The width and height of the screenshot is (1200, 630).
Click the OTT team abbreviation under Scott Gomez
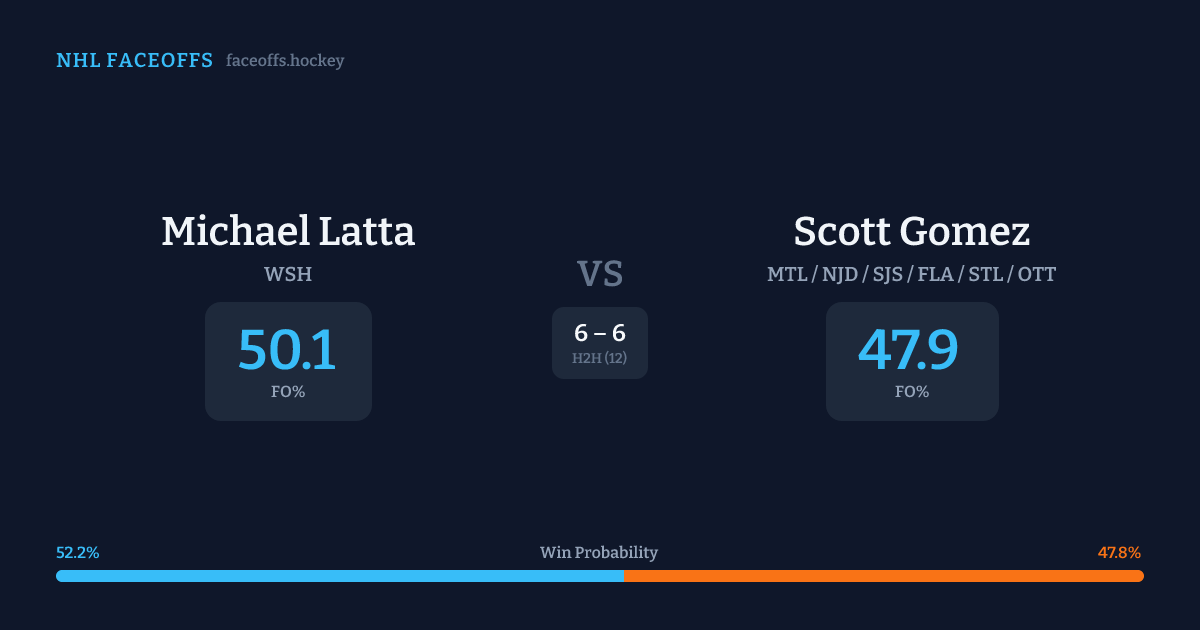(x=1037, y=274)
